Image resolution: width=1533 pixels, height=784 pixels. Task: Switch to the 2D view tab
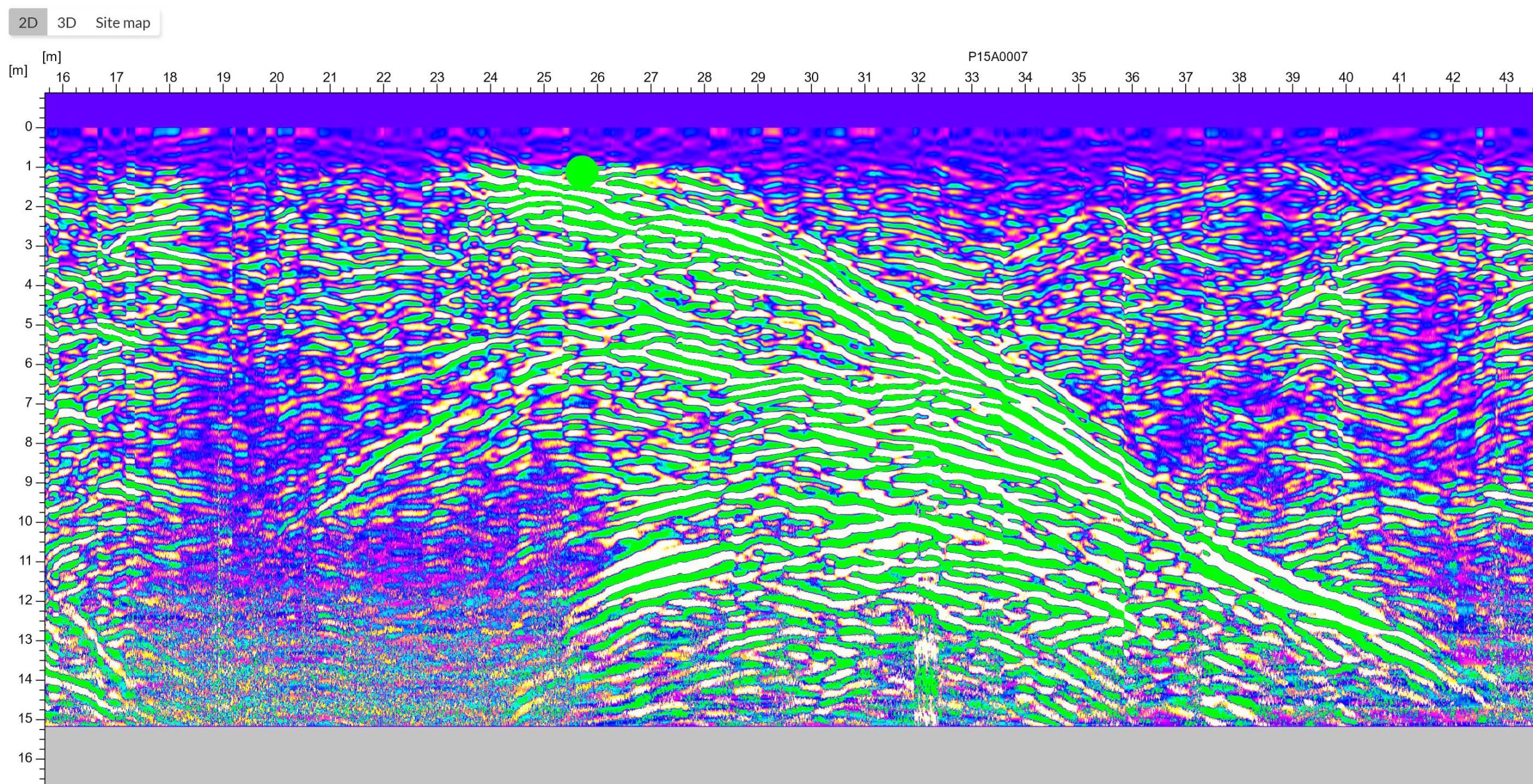tap(28, 23)
